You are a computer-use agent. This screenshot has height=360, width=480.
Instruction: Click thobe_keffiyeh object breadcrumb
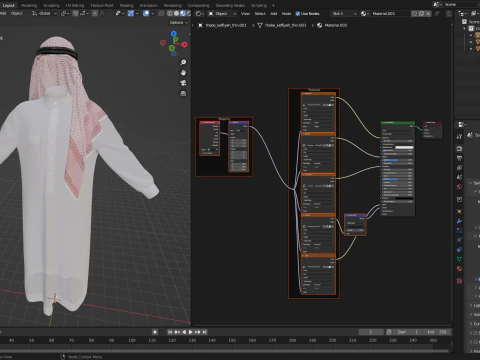[x=222, y=25]
